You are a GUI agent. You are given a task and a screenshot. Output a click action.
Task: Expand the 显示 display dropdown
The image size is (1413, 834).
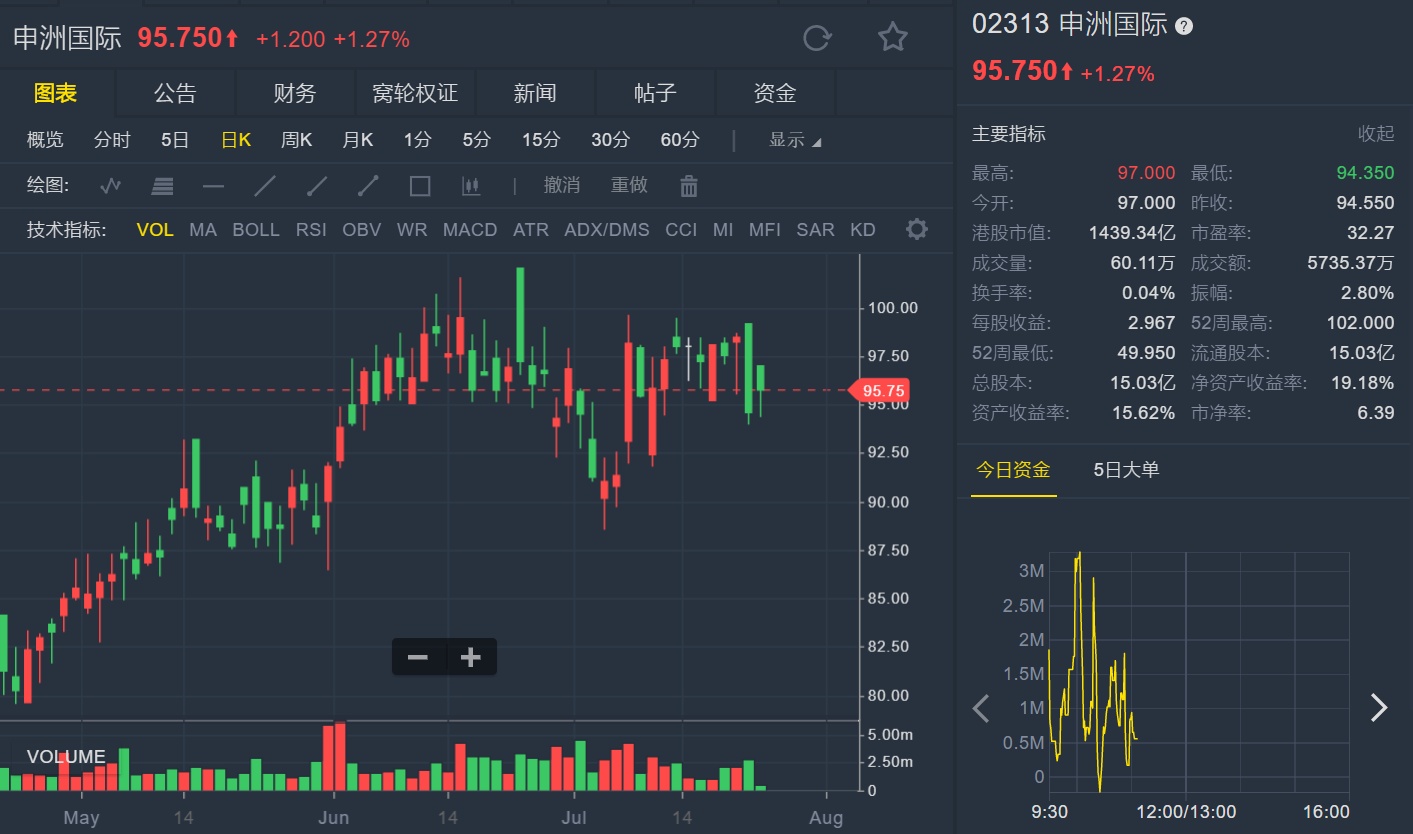(794, 140)
